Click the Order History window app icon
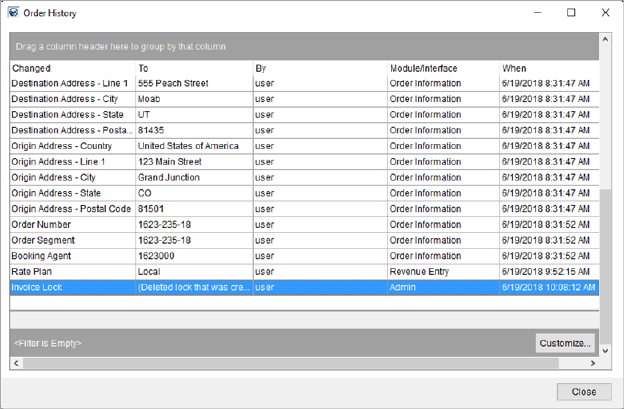624x409 pixels. point(13,13)
